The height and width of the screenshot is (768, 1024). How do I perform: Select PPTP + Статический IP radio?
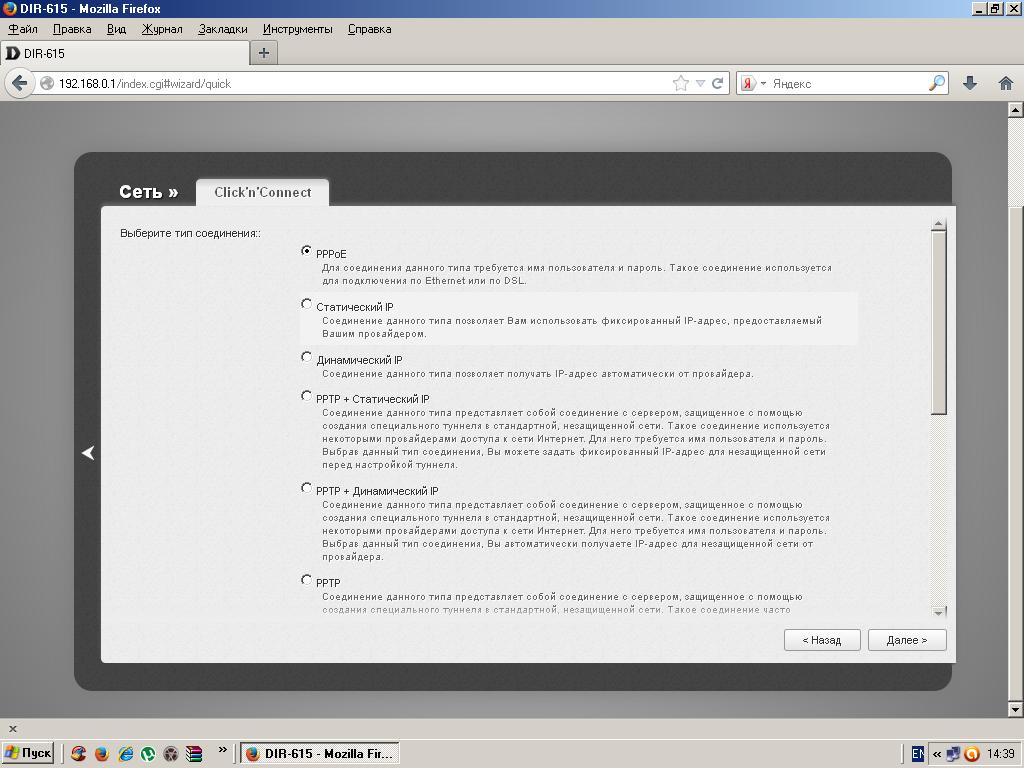[306, 396]
